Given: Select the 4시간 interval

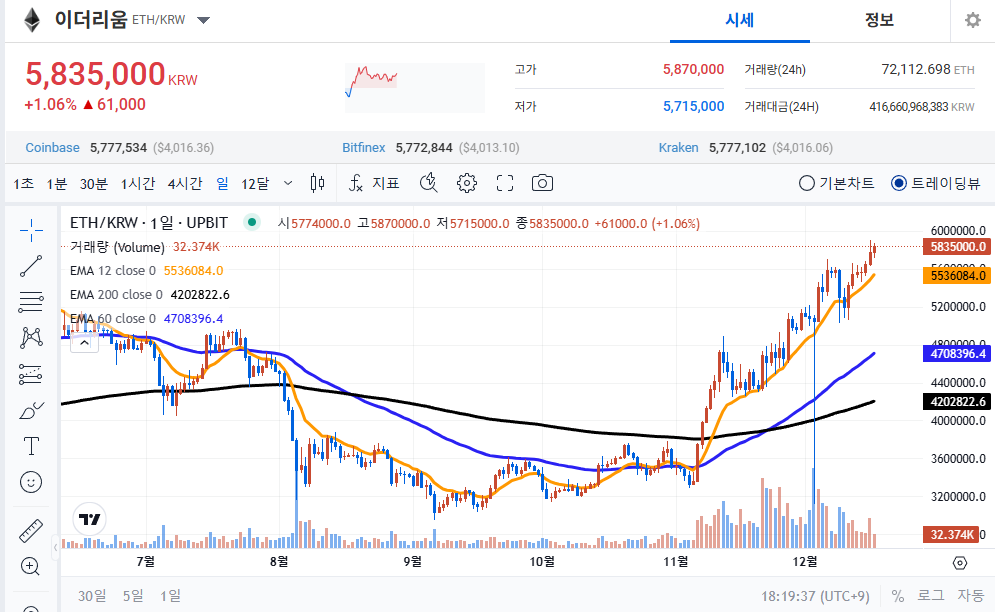Looking at the screenshot, I should (x=185, y=183).
